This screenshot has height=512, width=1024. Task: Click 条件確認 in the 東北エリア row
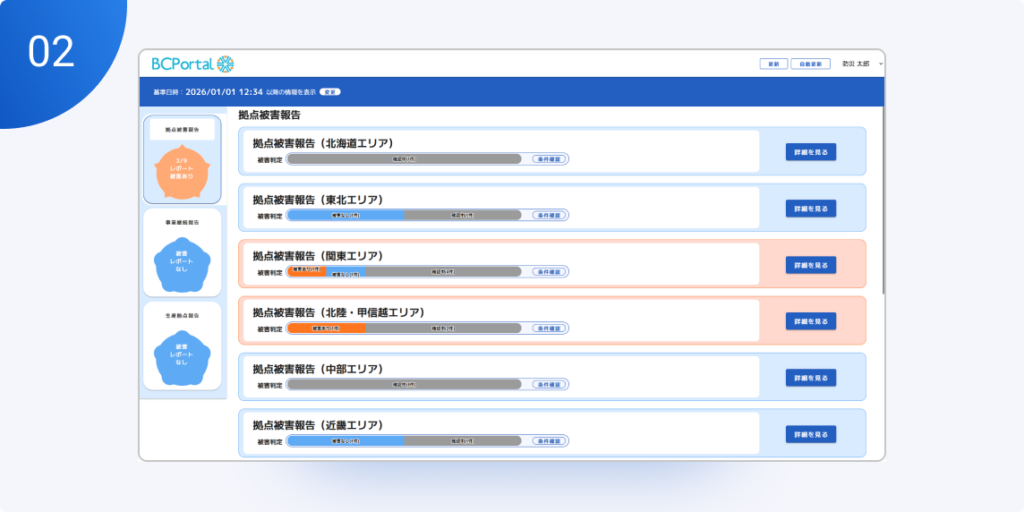[x=549, y=215]
